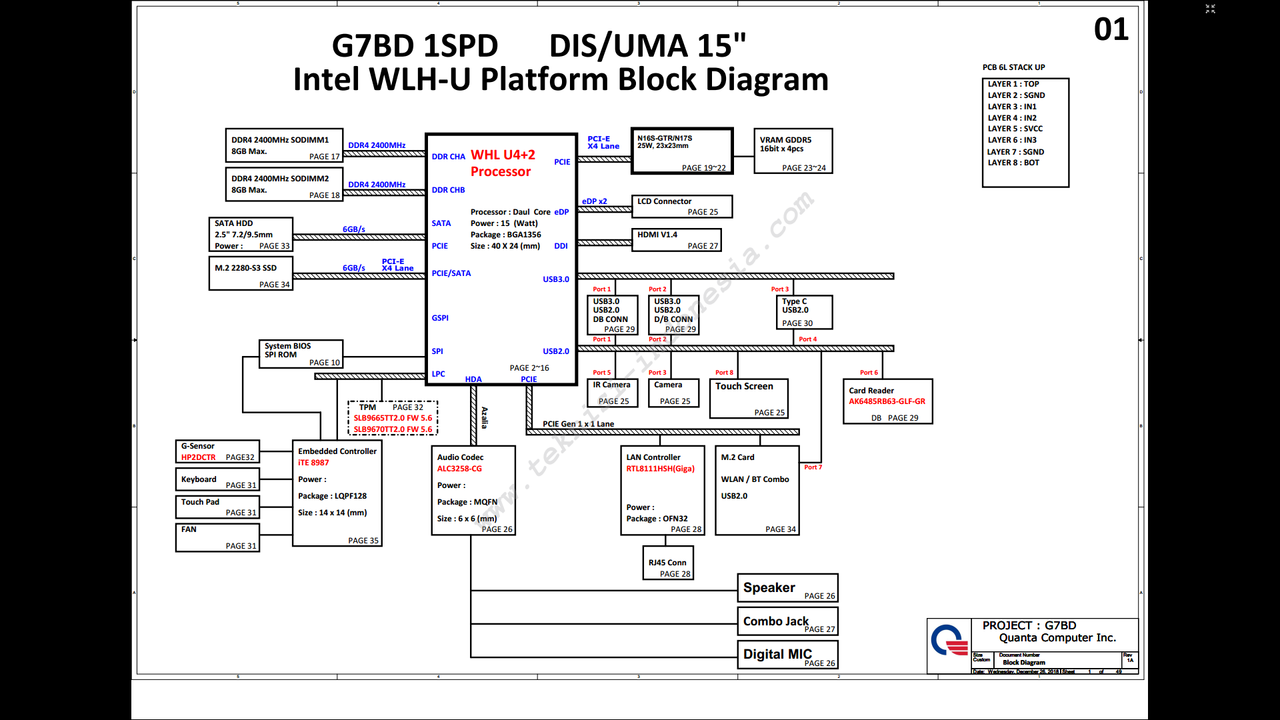Click the red 'Port 6' label
This screenshot has width=1280, height=720.
tap(869, 372)
